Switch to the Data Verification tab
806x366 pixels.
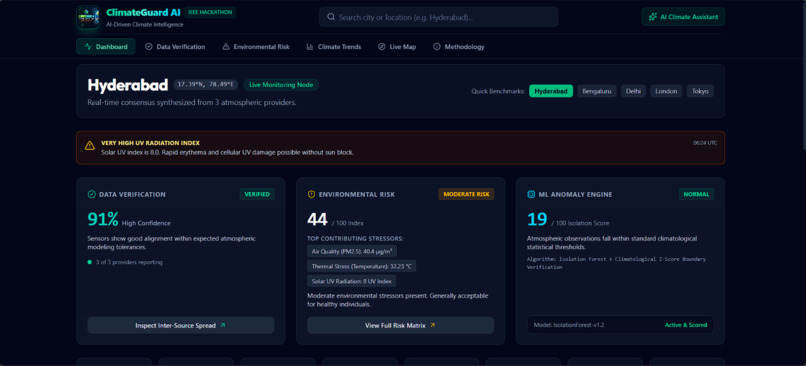(x=175, y=47)
